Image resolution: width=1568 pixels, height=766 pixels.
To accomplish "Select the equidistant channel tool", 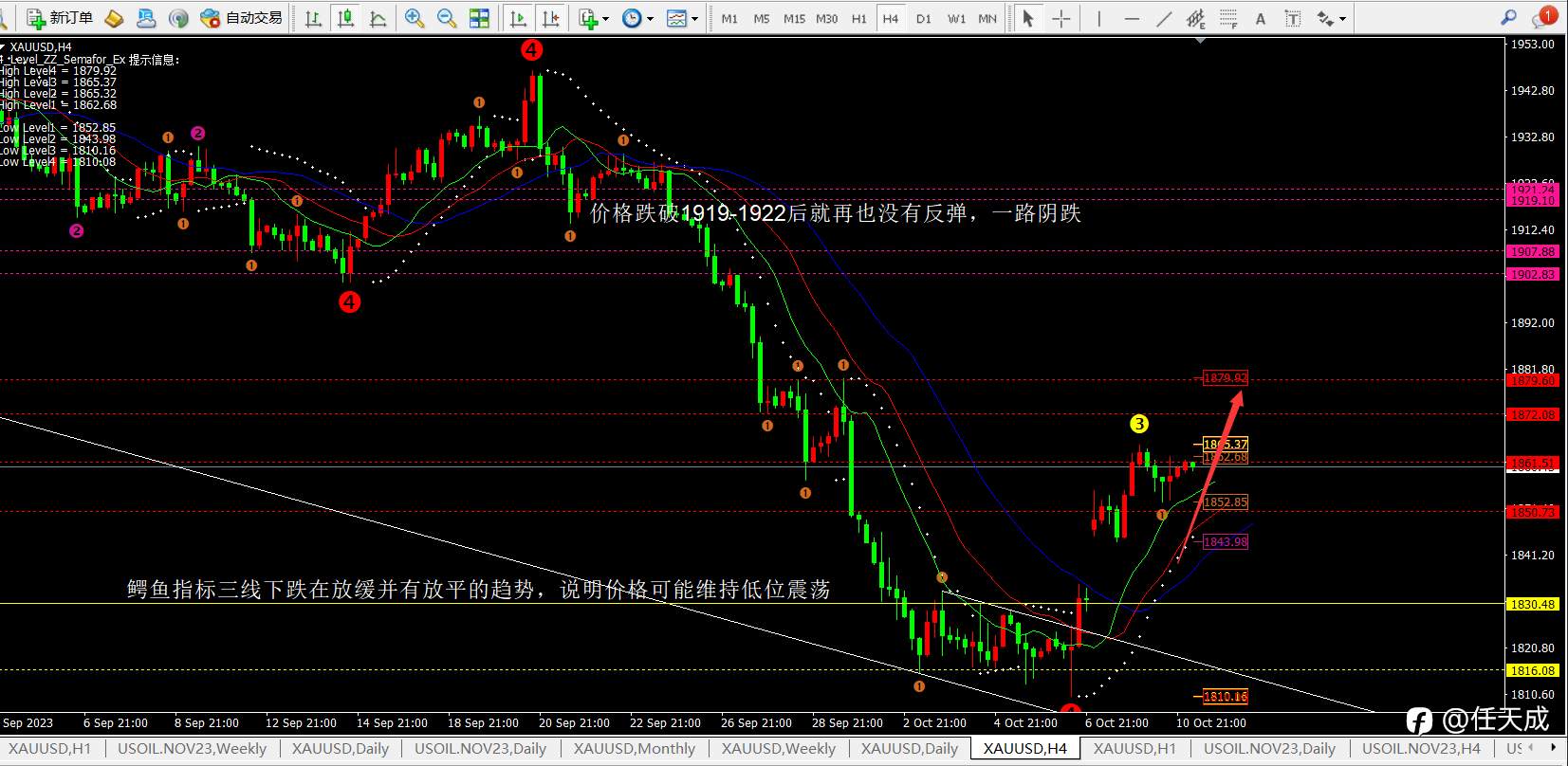I will point(1196,18).
